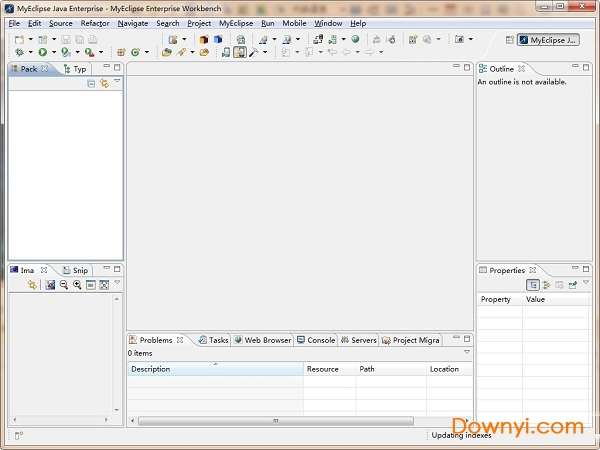The width and height of the screenshot is (600, 450).
Task: Open the Debug button dropdown arrow
Action: tap(31, 52)
